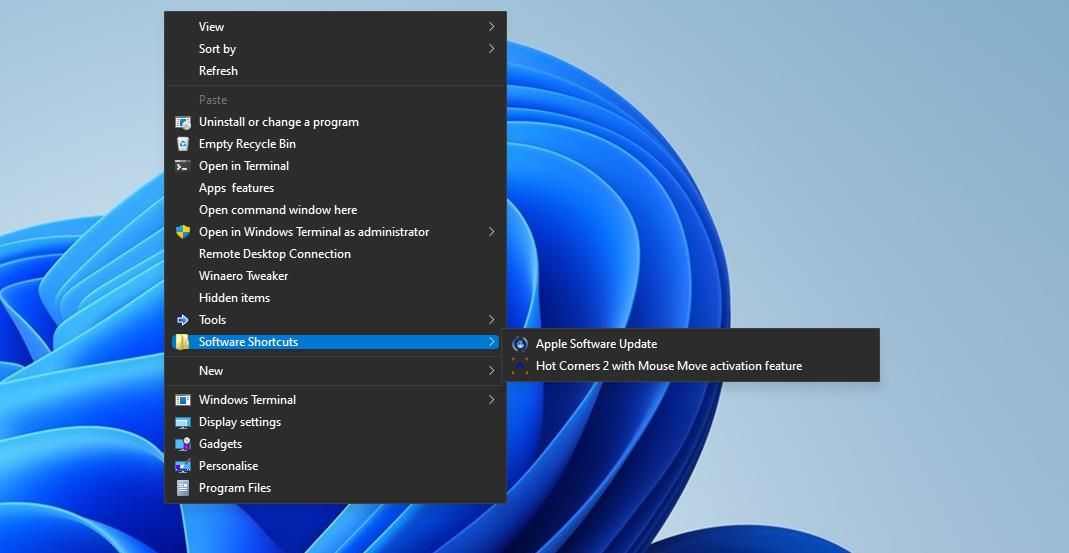This screenshot has height=553, width=1069.
Task: Click the shield icon for Windows Terminal administrator
Action: click(x=182, y=232)
